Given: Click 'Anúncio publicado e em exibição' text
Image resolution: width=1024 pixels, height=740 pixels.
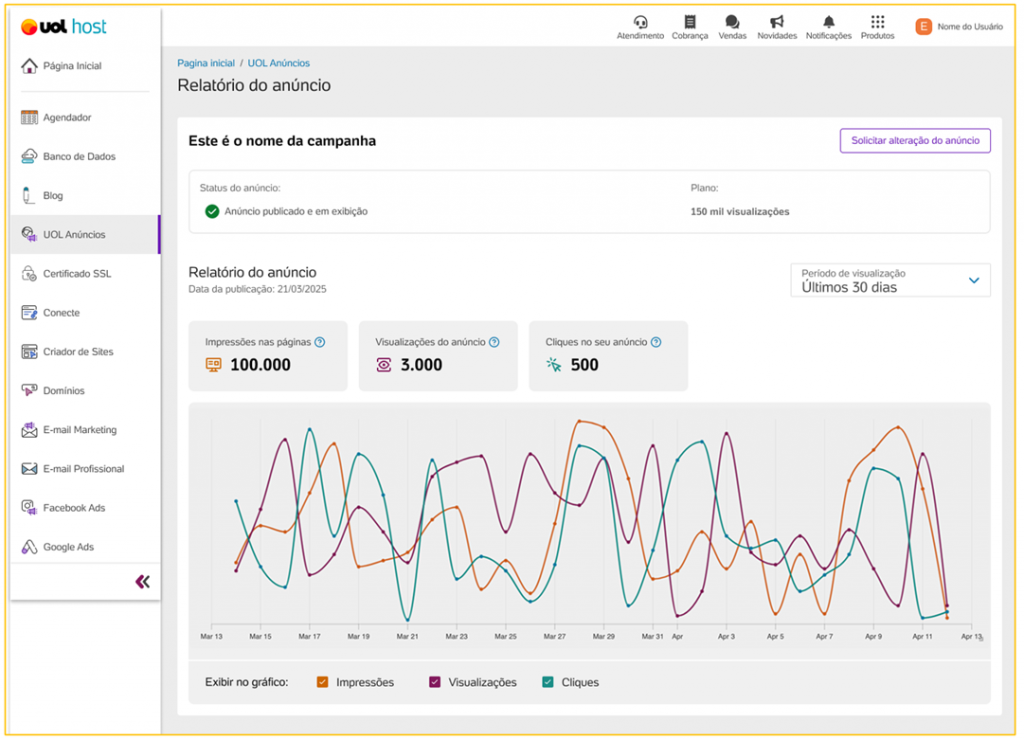Looking at the screenshot, I should pos(296,212).
